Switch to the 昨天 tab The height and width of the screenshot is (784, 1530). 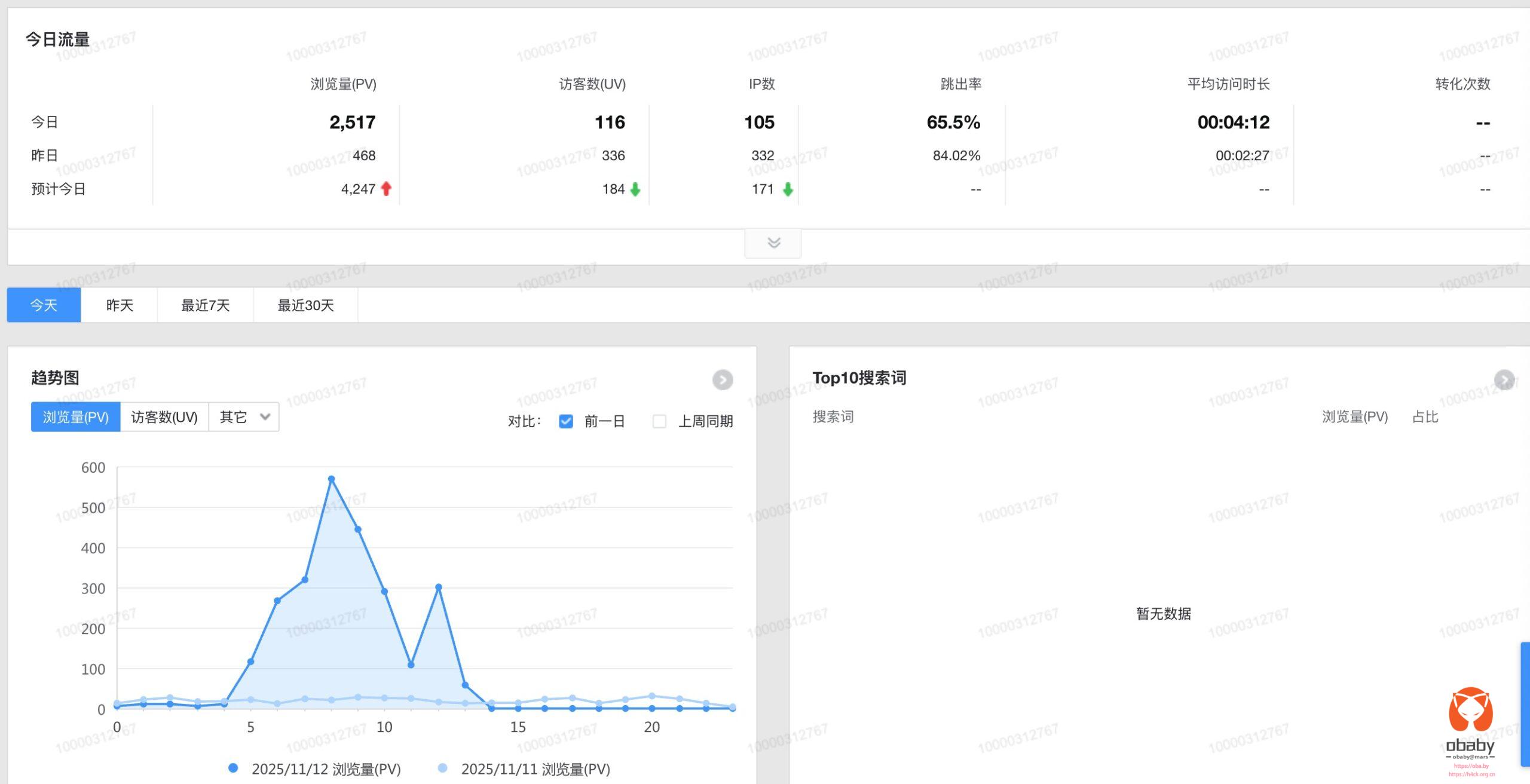(120, 305)
